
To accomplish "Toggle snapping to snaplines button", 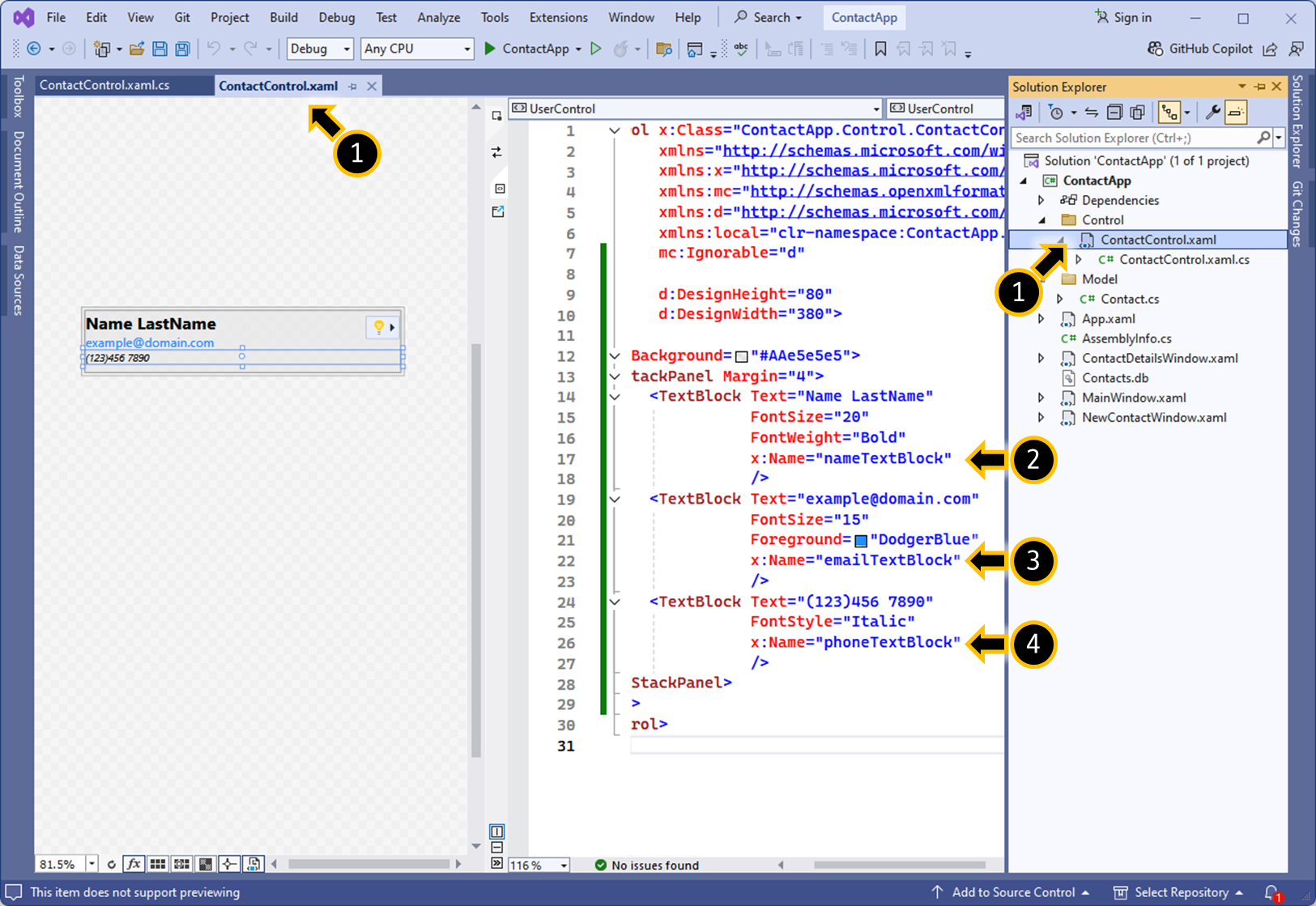I will 229,864.
